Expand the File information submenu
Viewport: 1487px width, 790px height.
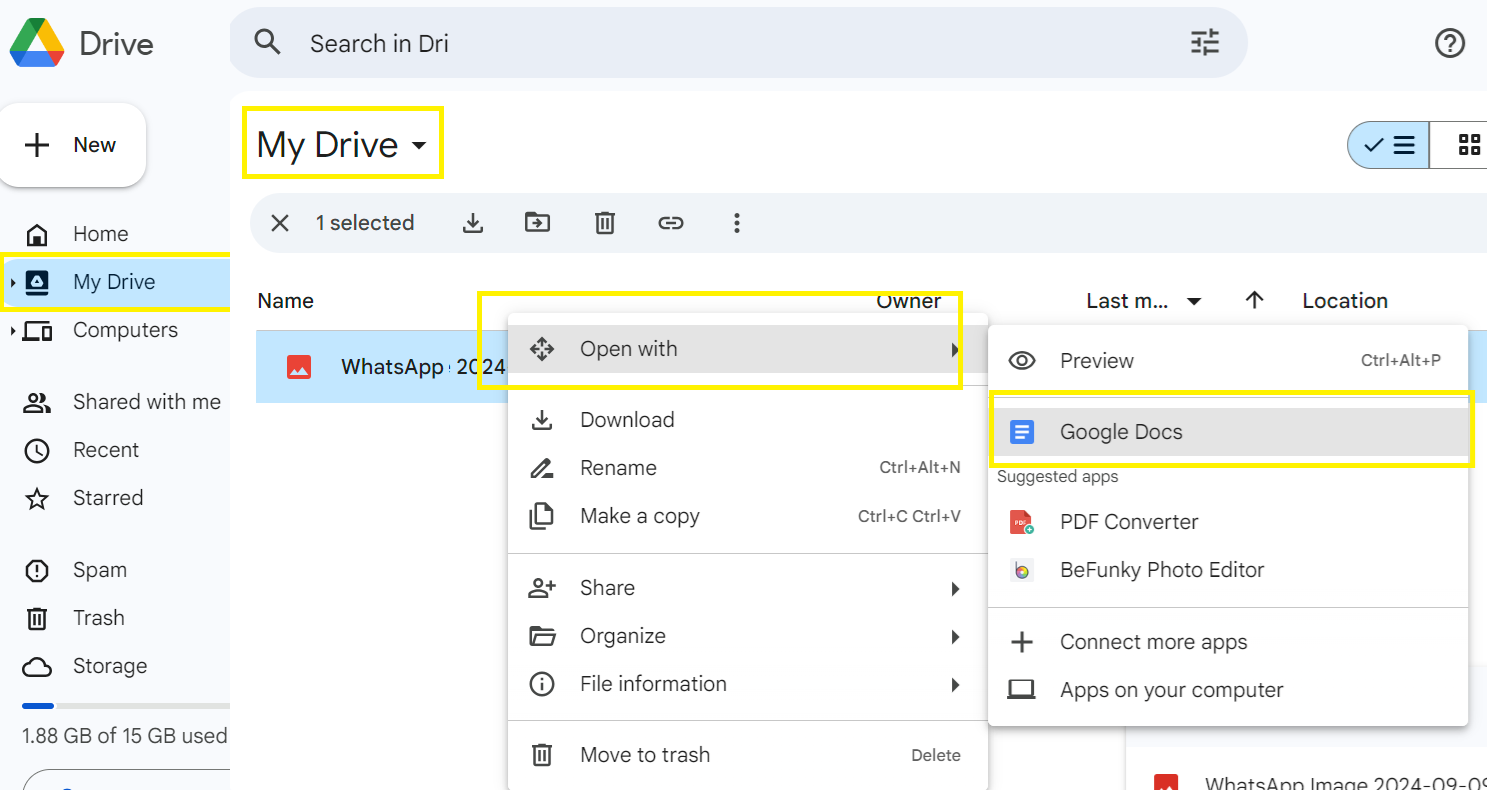pos(747,684)
